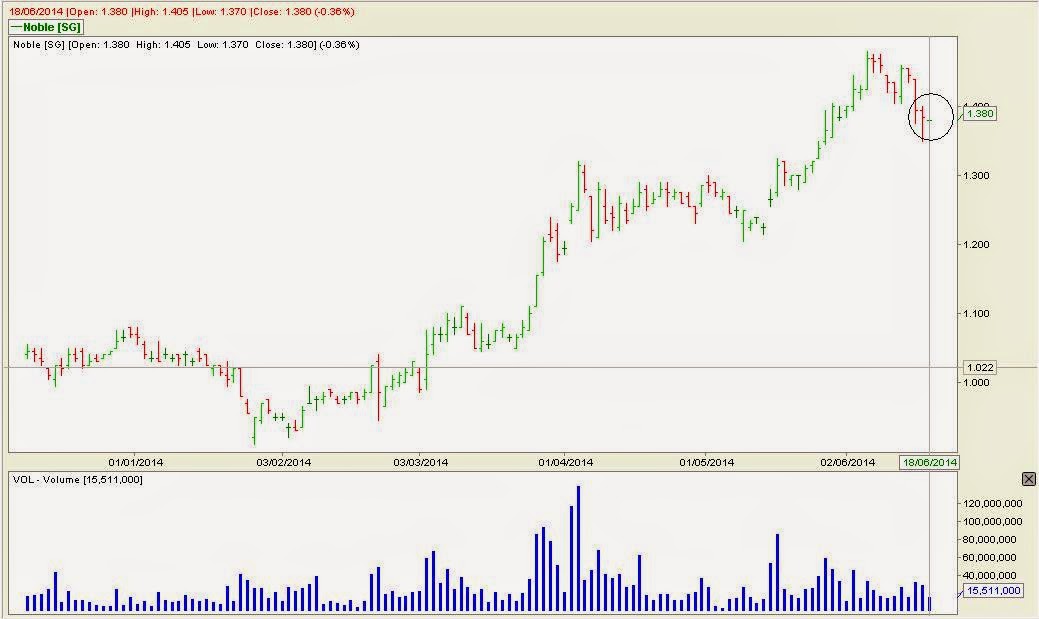Viewport: 1039px width, 619px height.
Task: Click the 1.380 current price tag
Action: (980, 113)
